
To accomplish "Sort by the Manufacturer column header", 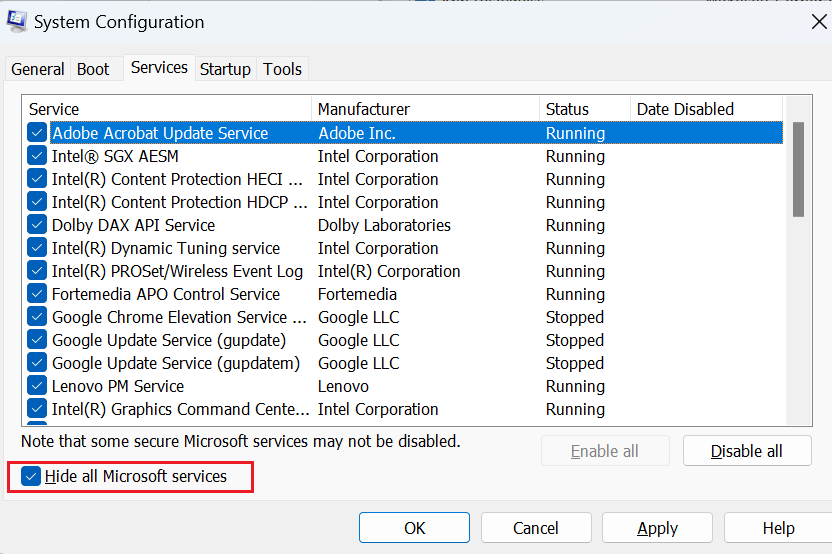I will [426, 109].
